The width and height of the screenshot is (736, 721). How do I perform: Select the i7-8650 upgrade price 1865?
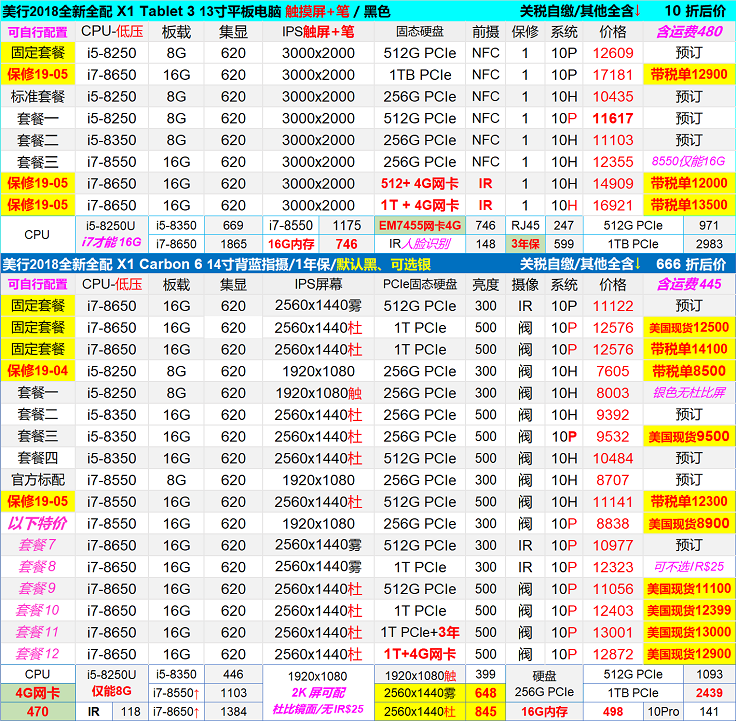tap(233, 244)
